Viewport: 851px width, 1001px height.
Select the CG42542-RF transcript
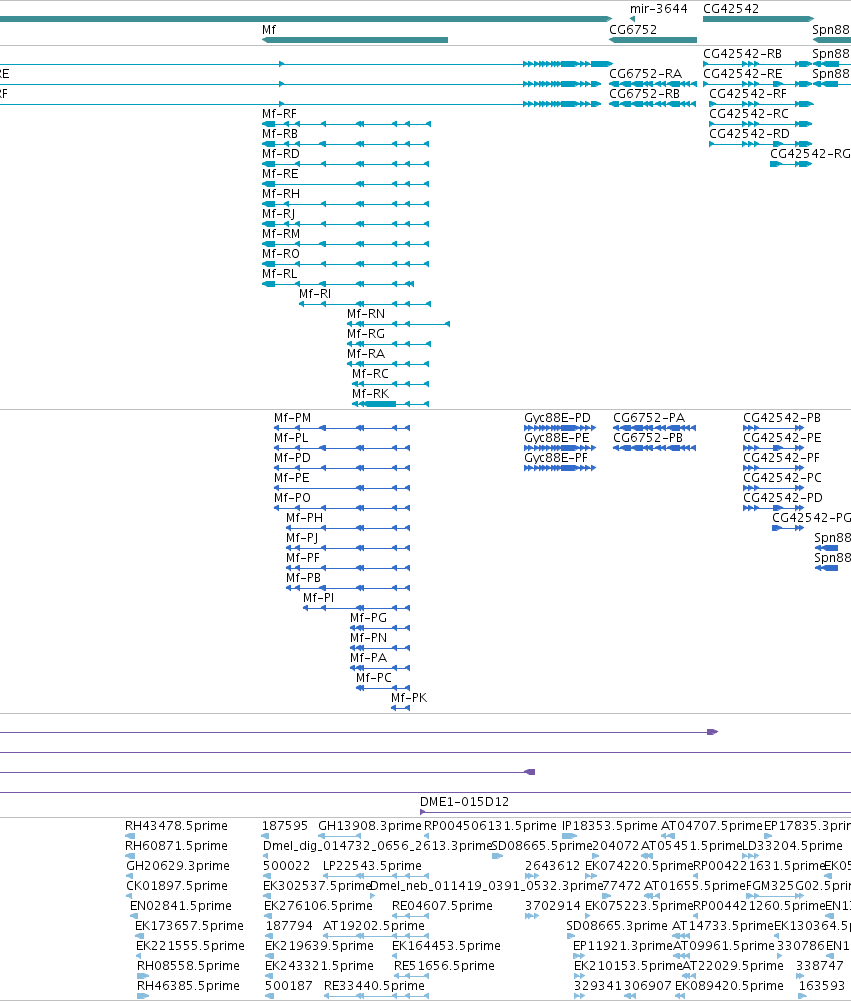tap(762, 104)
